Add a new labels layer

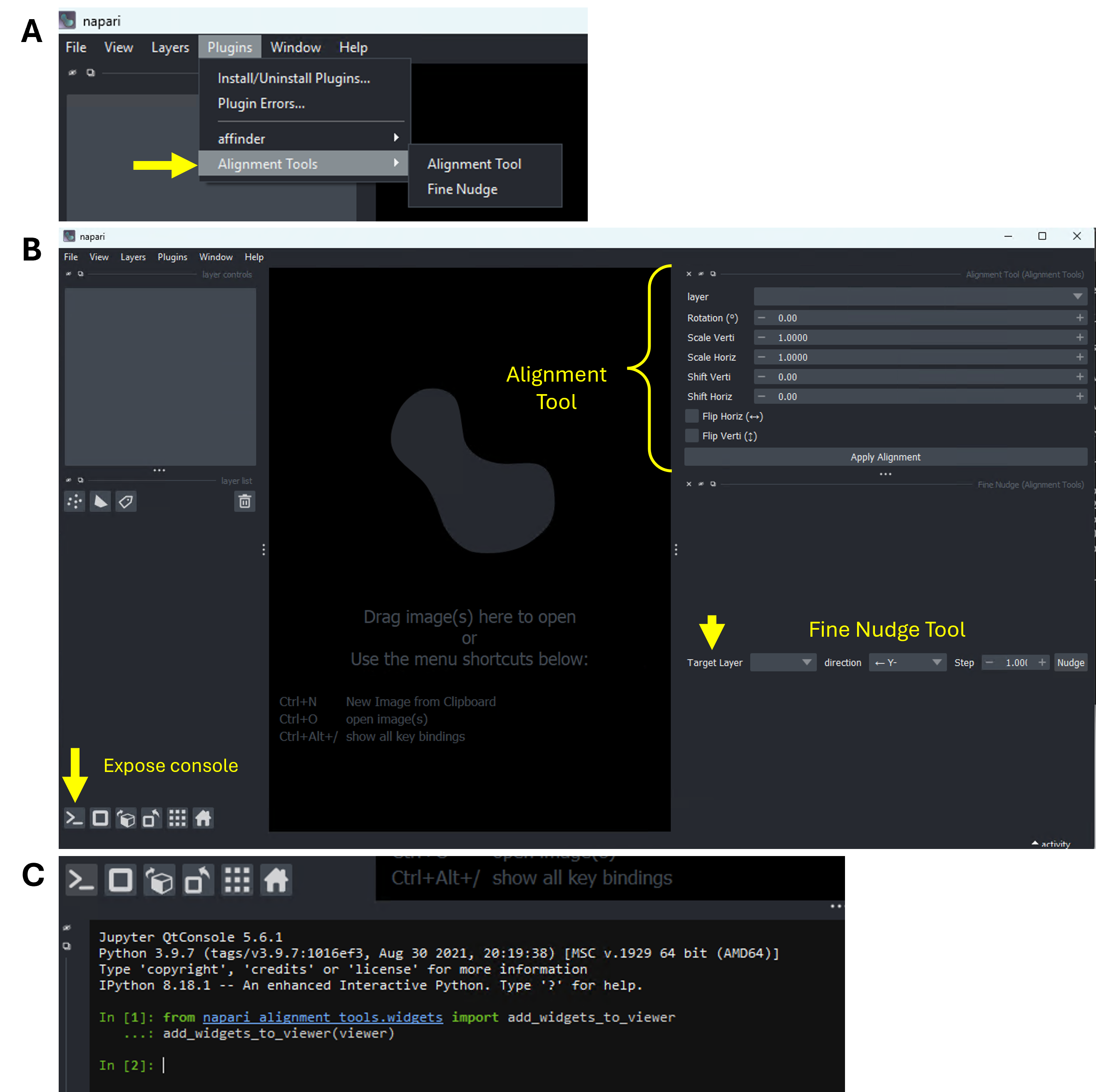[126, 501]
